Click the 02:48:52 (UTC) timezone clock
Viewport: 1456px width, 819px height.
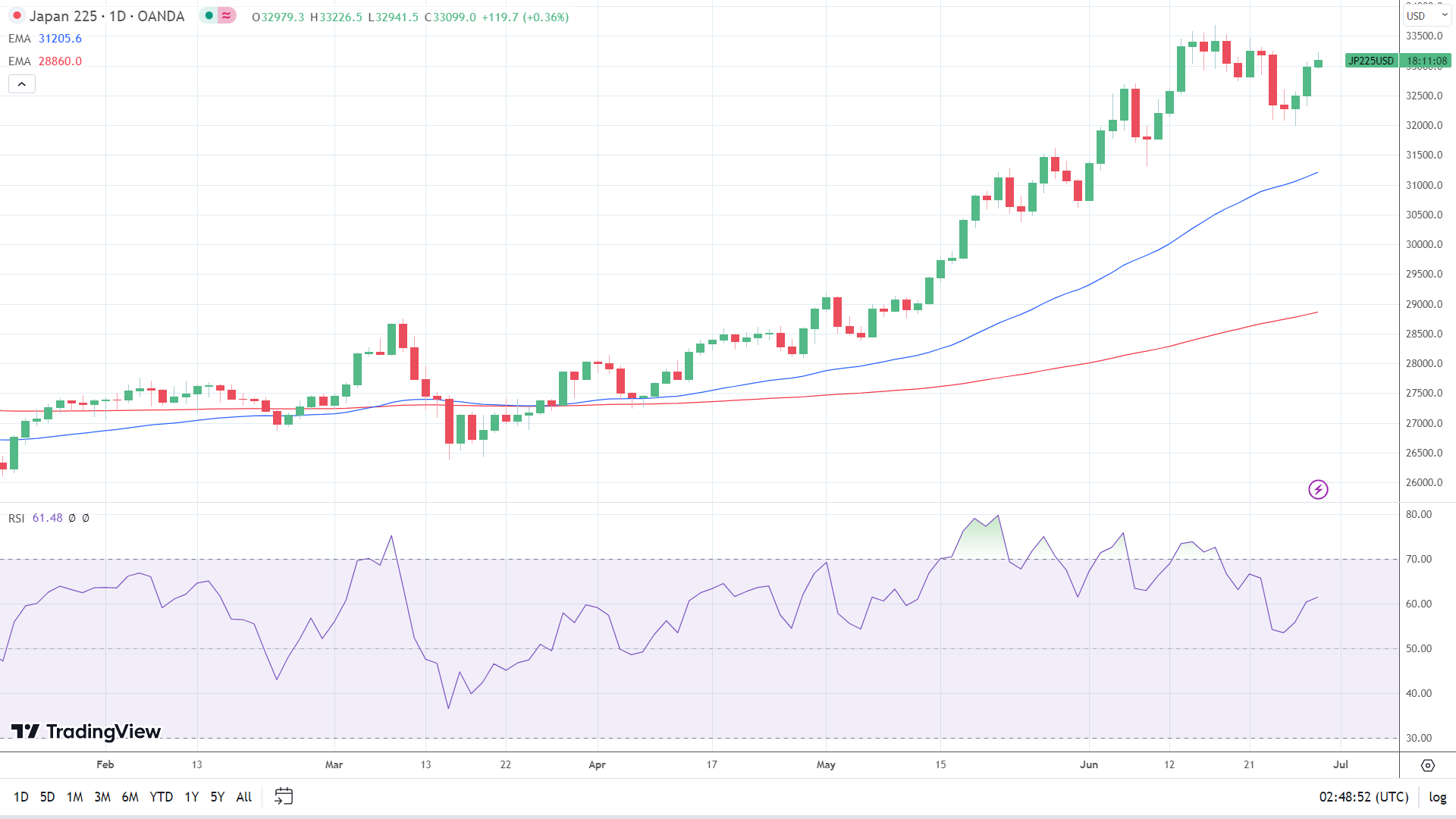point(1363,797)
